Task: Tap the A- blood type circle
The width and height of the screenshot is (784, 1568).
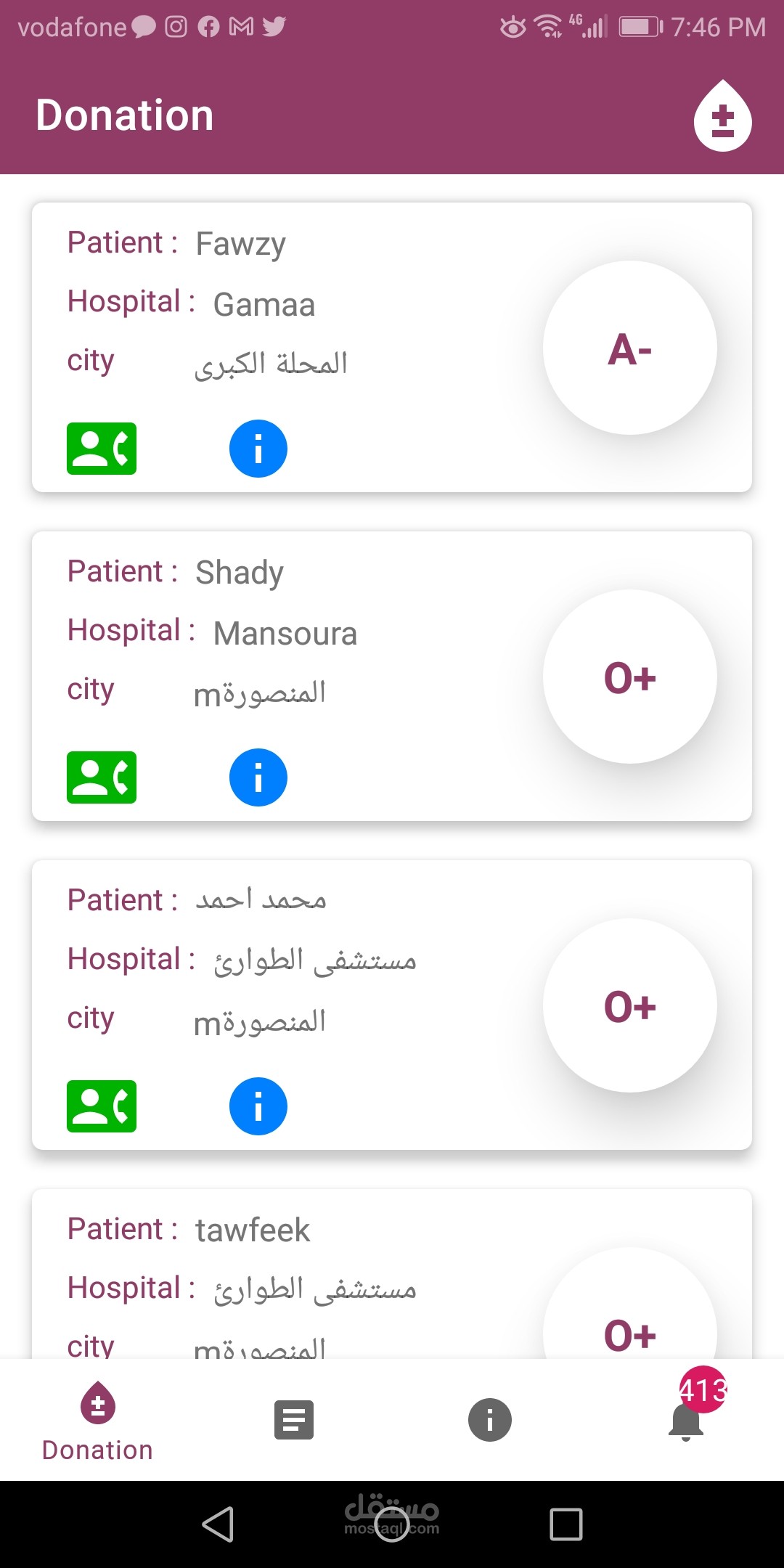Action: (630, 348)
